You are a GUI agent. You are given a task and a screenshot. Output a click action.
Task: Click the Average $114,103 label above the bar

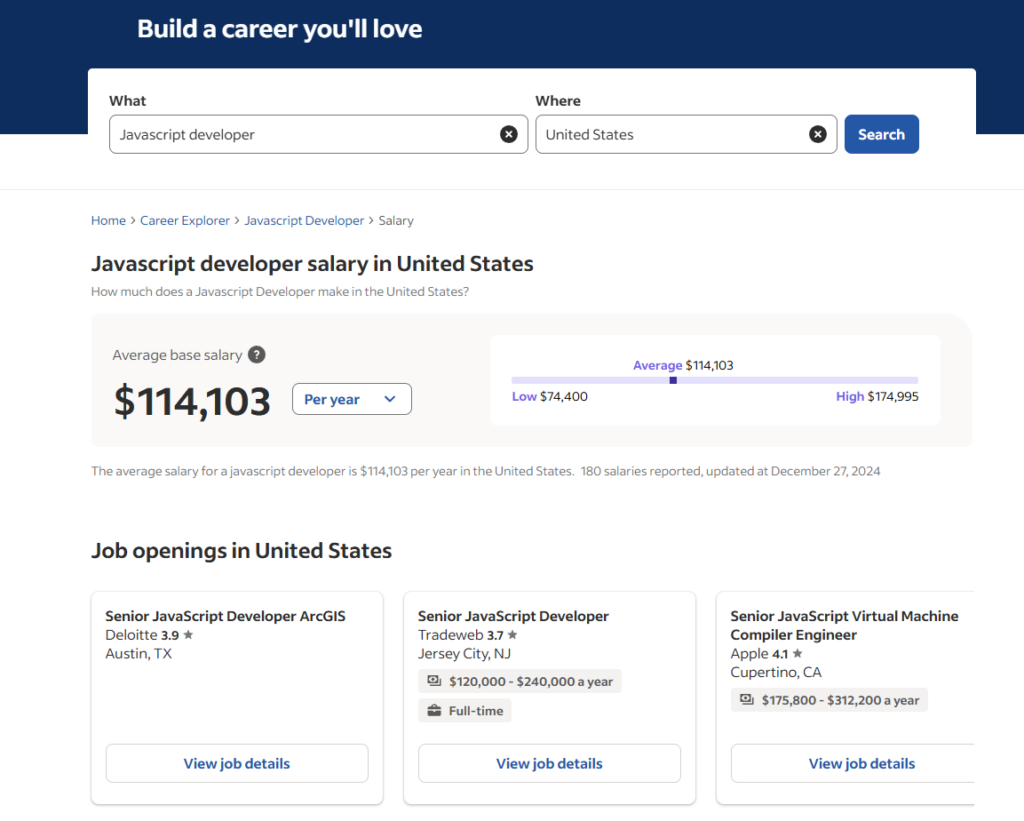[x=683, y=365]
